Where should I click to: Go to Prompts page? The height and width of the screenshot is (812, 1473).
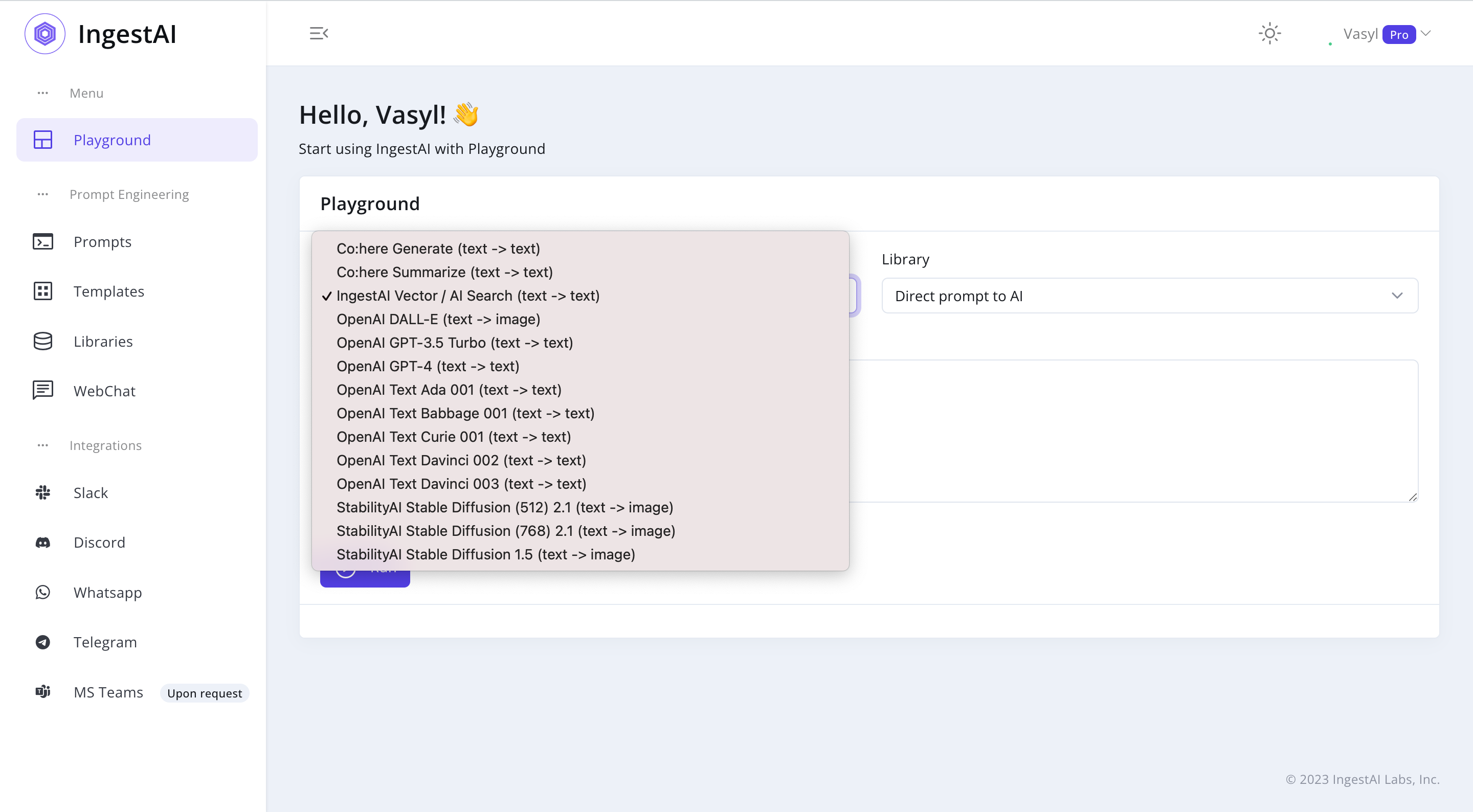click(102, 241)
